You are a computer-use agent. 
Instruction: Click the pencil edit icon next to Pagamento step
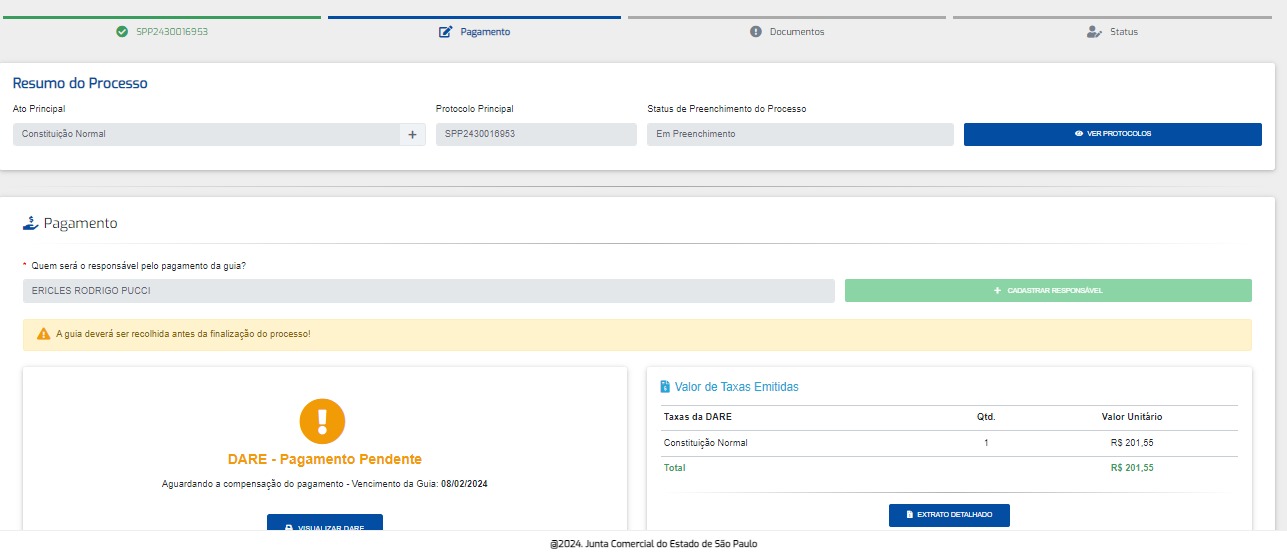(x=446, y=31)
